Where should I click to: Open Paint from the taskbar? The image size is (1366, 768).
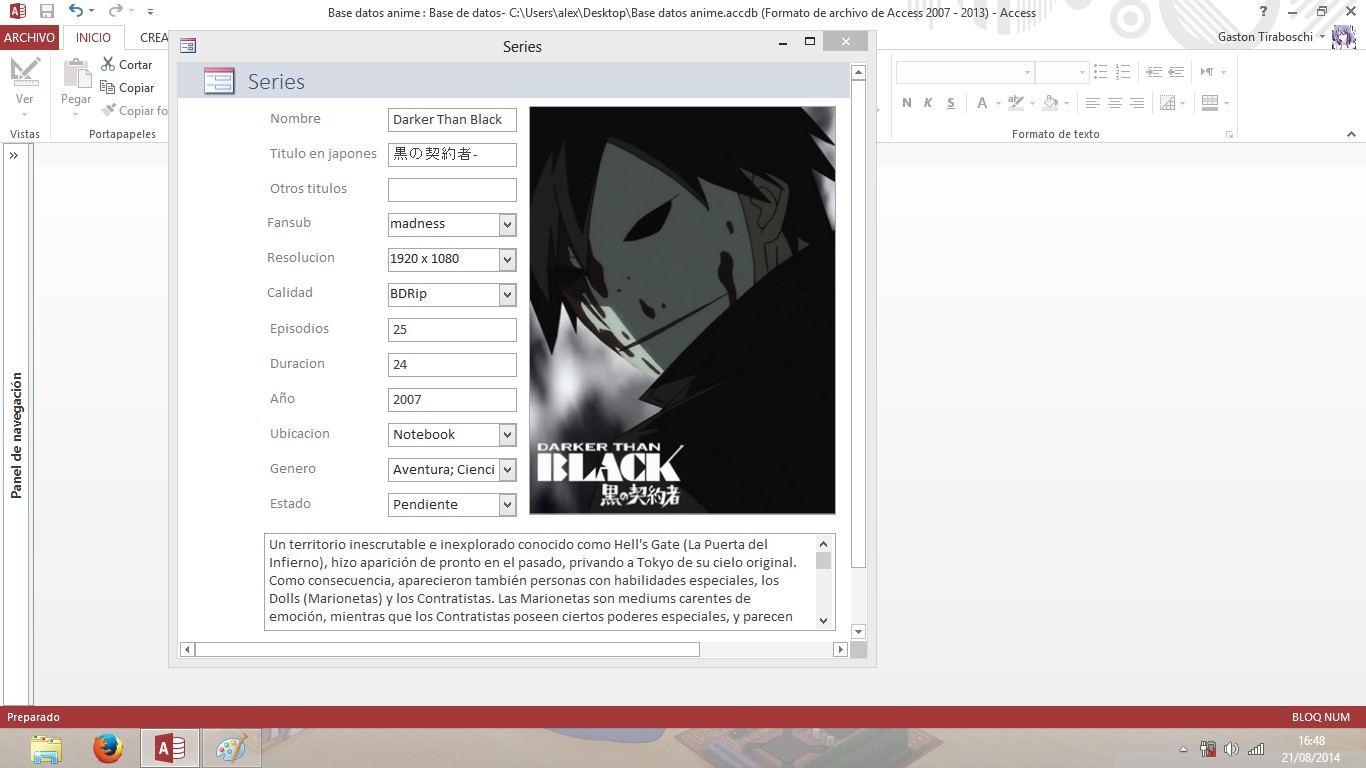(x=231, y=748)
